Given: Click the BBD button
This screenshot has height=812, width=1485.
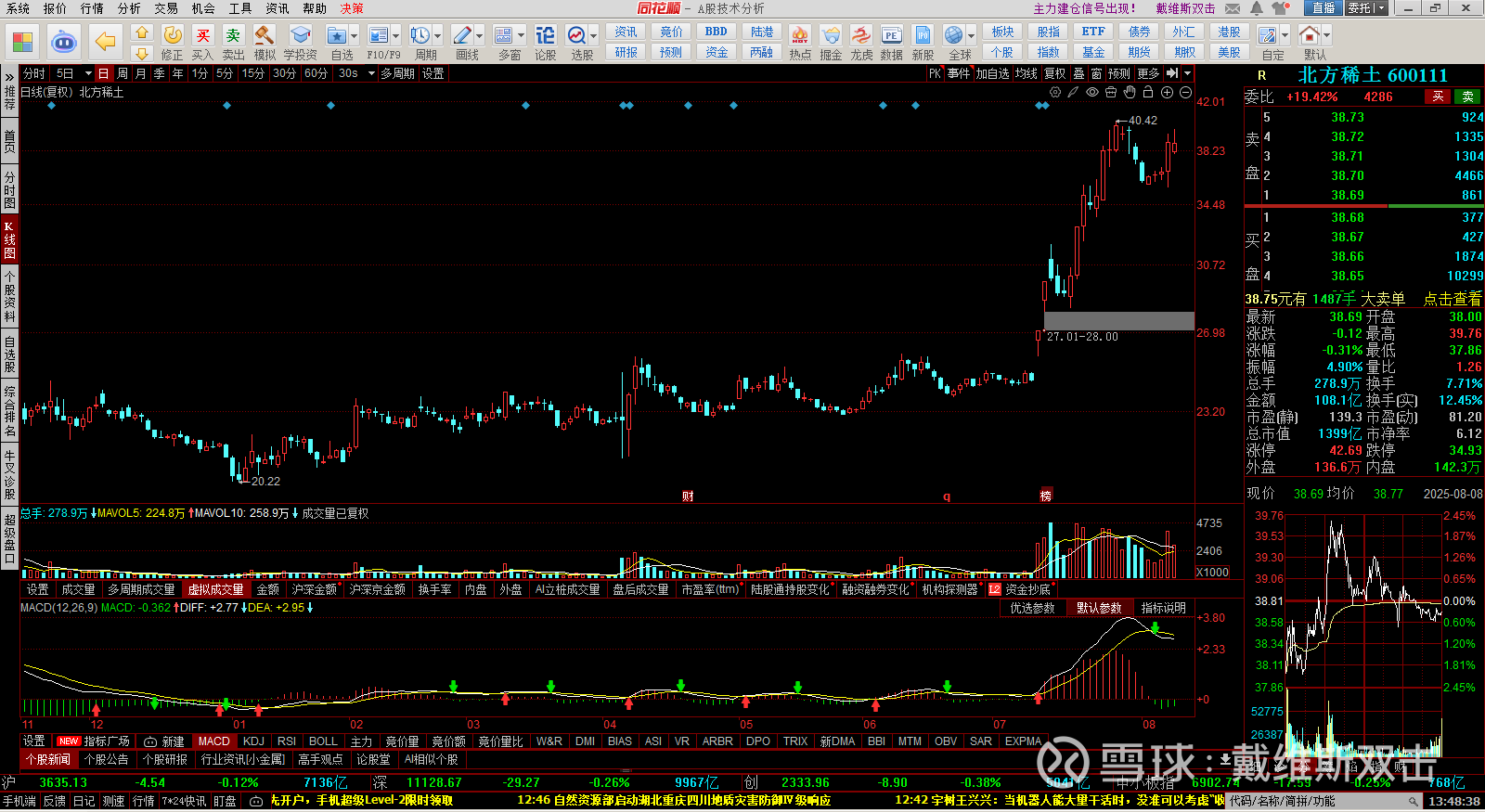Looking at the screenshot, I should 717,32.
